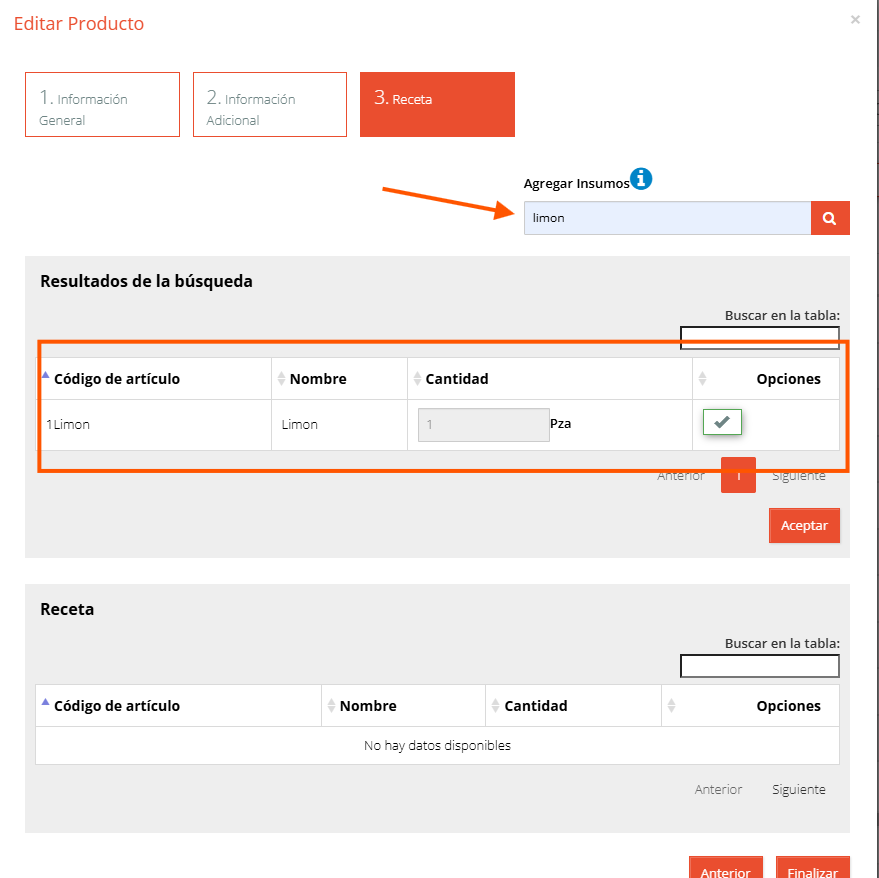Select the Receta step tab
Image resolution: width=879 pixels, height=878 pixels.
pyautogui.click(x=437, y=104)
